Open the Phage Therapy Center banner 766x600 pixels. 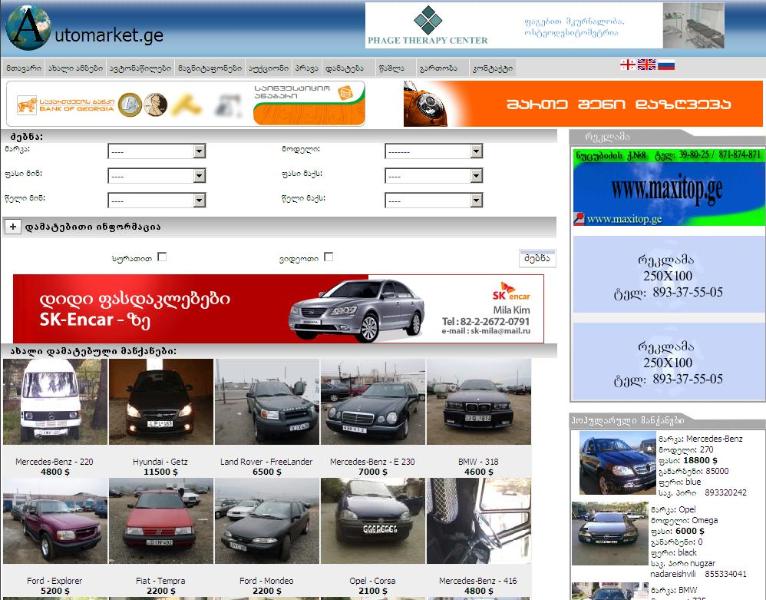click(x=545, y=25)
